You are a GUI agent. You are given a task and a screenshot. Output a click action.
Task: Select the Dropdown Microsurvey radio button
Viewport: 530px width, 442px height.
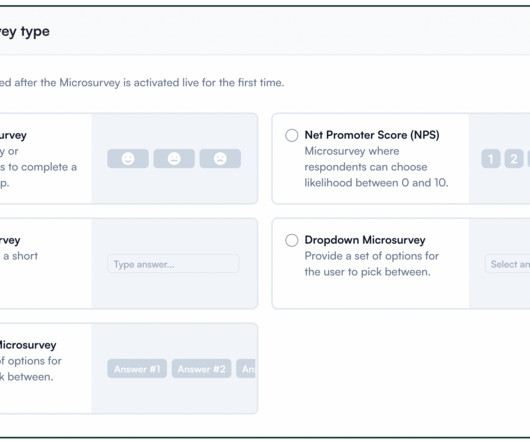point(292,240)
